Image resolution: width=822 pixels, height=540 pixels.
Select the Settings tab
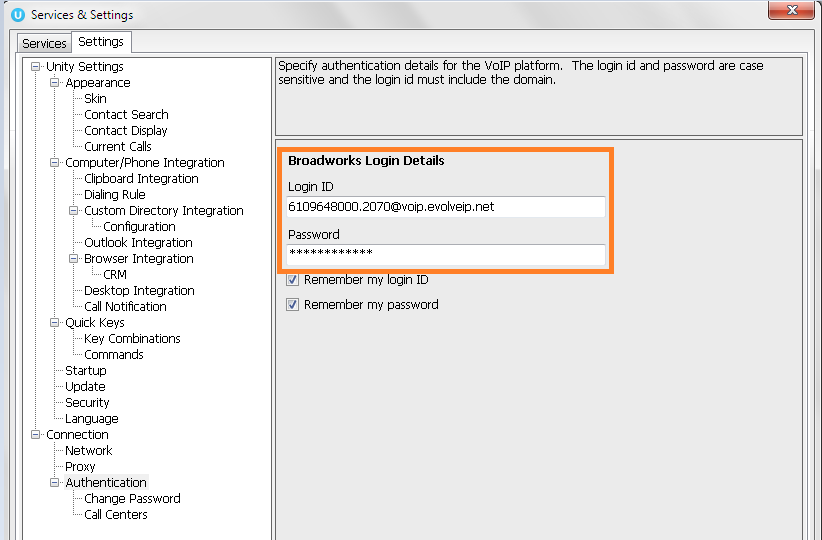tap(100, 42)
